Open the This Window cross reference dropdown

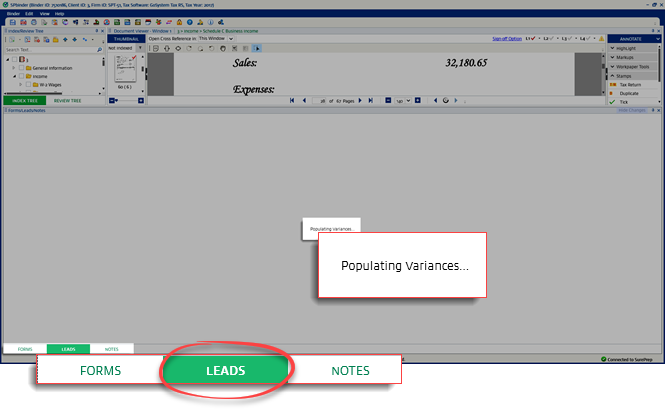click(x=231, y=39)
